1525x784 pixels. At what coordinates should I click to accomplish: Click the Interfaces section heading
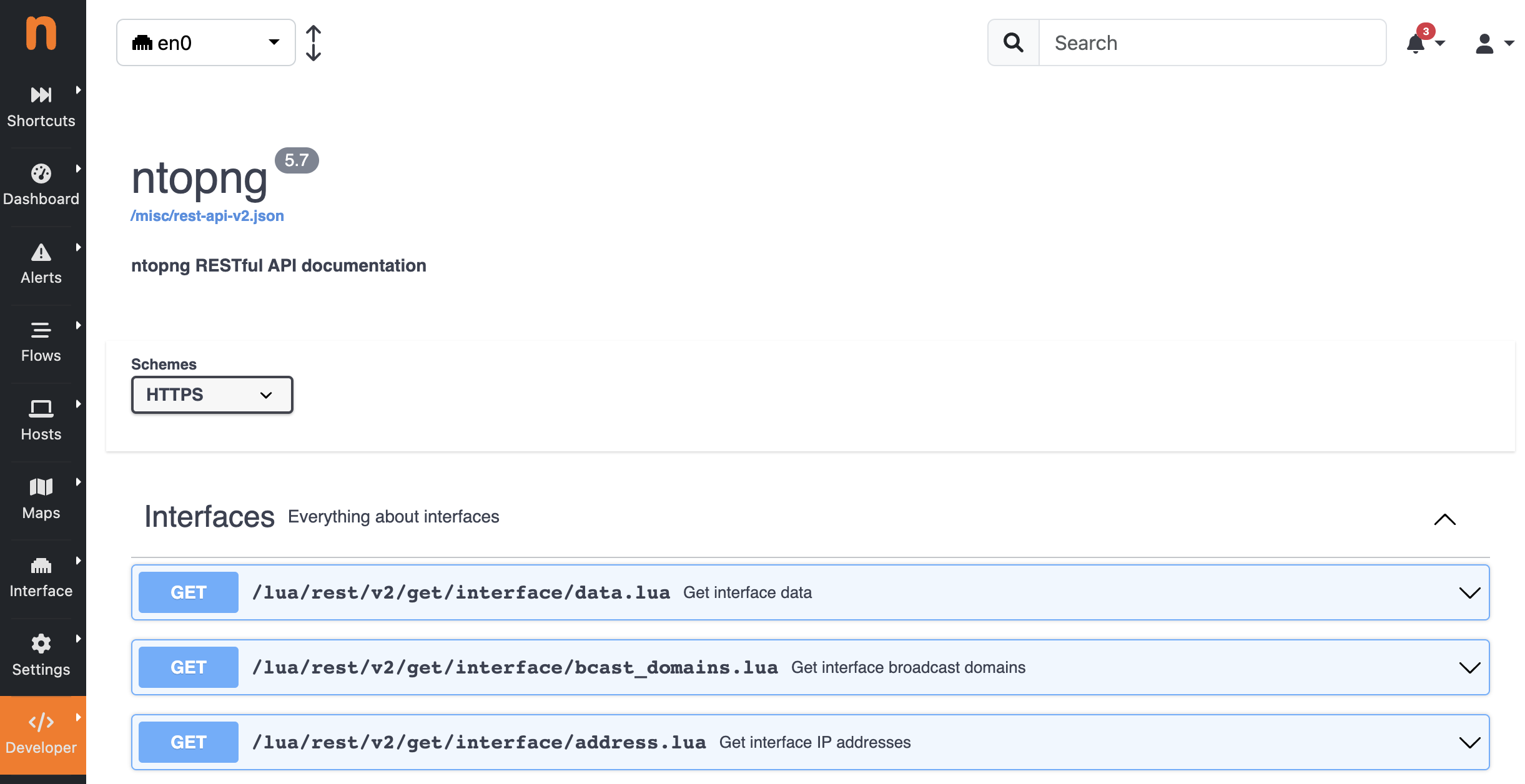(x=210, y=517)
